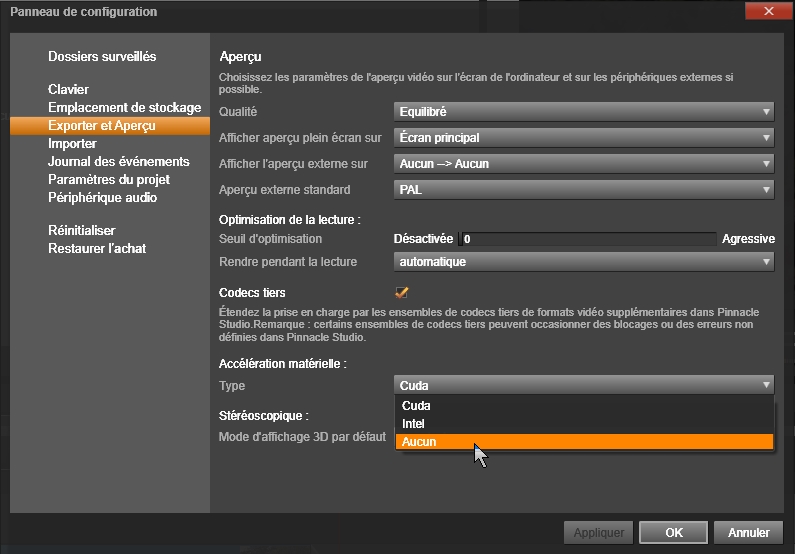Click the arrow on the PAL dropdown
Image resolution: width=795 pixels, height=554 pixels.
766,190
